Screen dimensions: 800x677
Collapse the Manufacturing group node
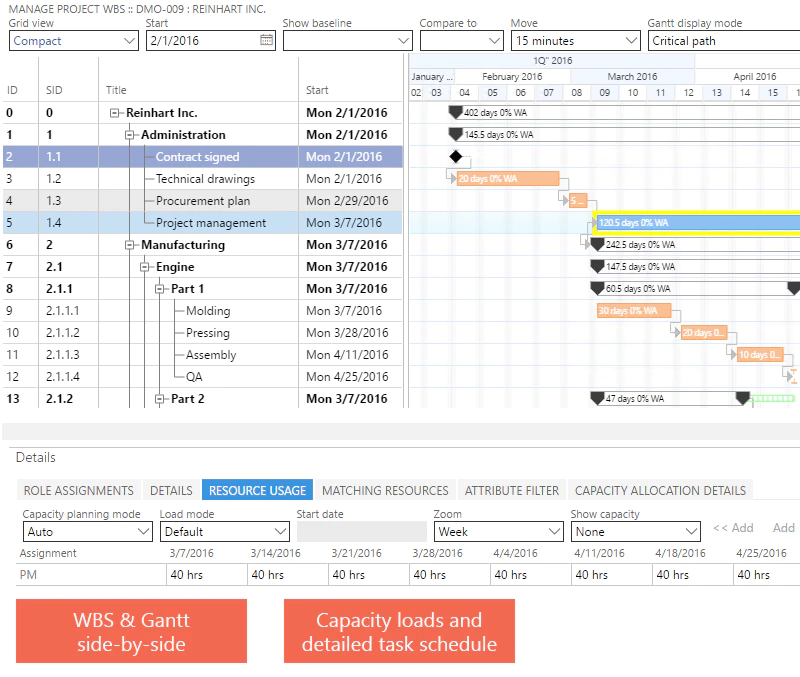click(x=130, y=245)
